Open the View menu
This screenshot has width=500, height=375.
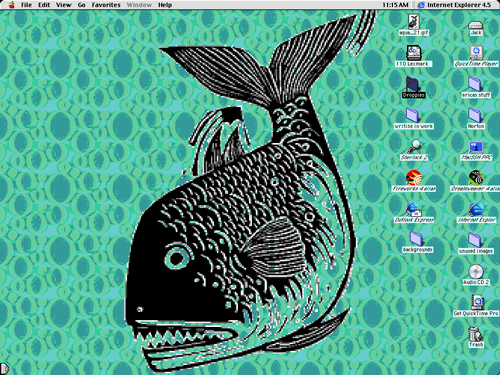point(63,5)
